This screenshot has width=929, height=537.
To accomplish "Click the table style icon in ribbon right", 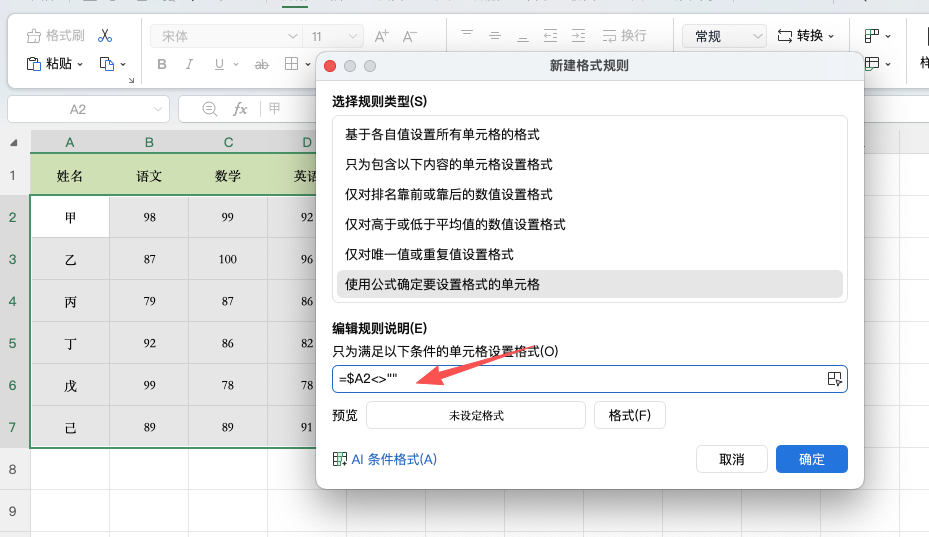I will point(872,36).
